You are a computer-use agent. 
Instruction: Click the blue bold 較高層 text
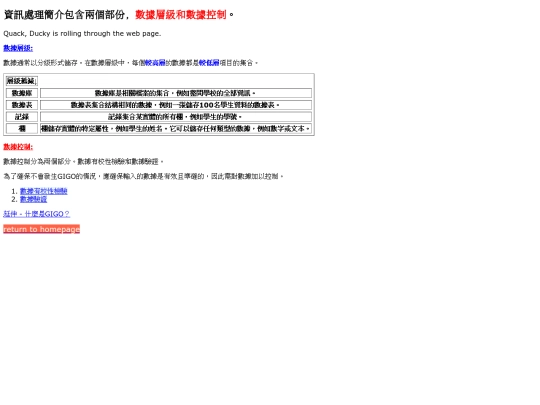(x=155, y=63)
